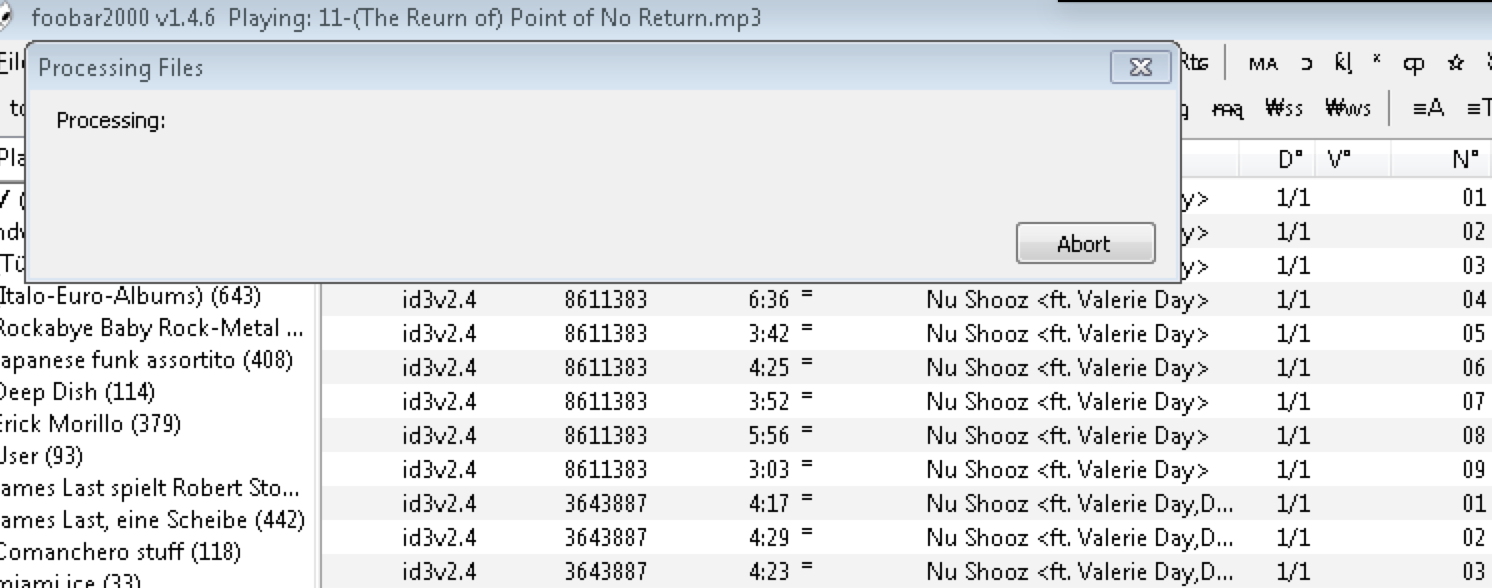Abort the file processing
The height and width of the screenshot is (588, 1492).
pos(1085,244)
